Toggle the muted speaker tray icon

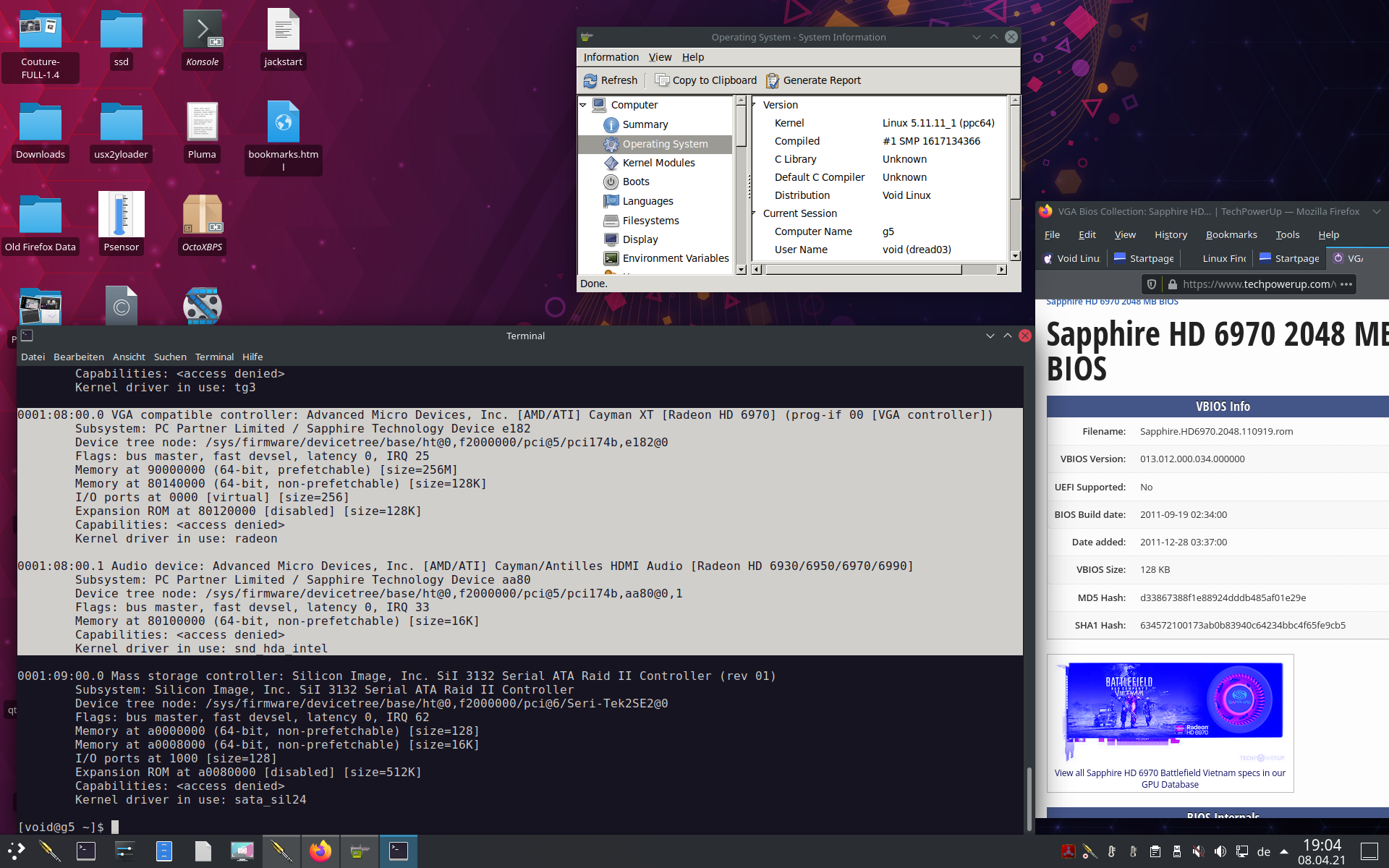(1199, 851)
